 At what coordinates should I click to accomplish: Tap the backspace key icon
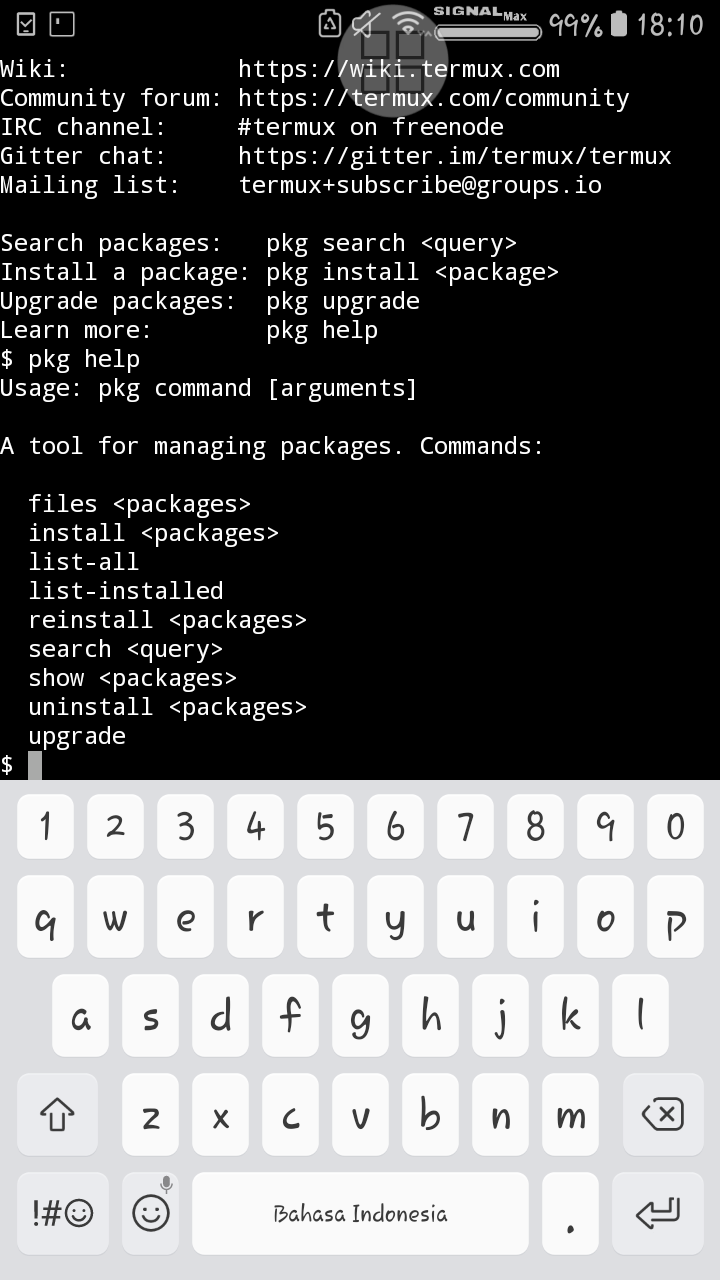(660, 1114)
